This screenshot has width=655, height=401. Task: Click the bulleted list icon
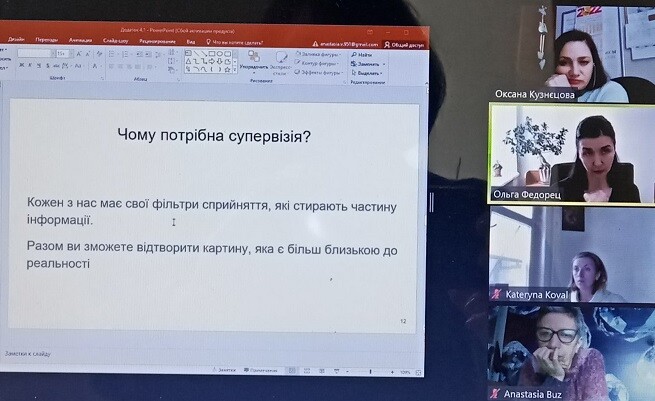[113, 54]
